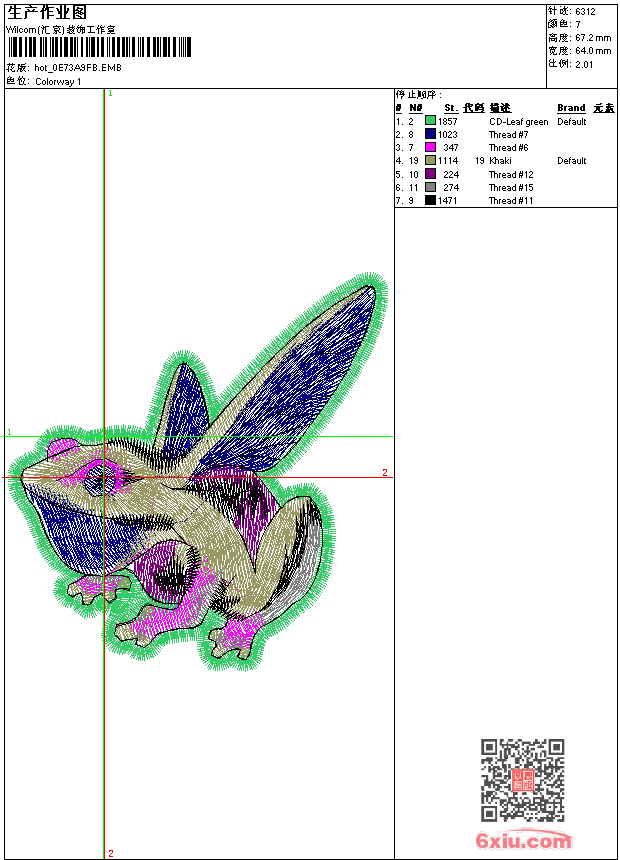Select stitch count value 1023

click(x=448, y=134)
